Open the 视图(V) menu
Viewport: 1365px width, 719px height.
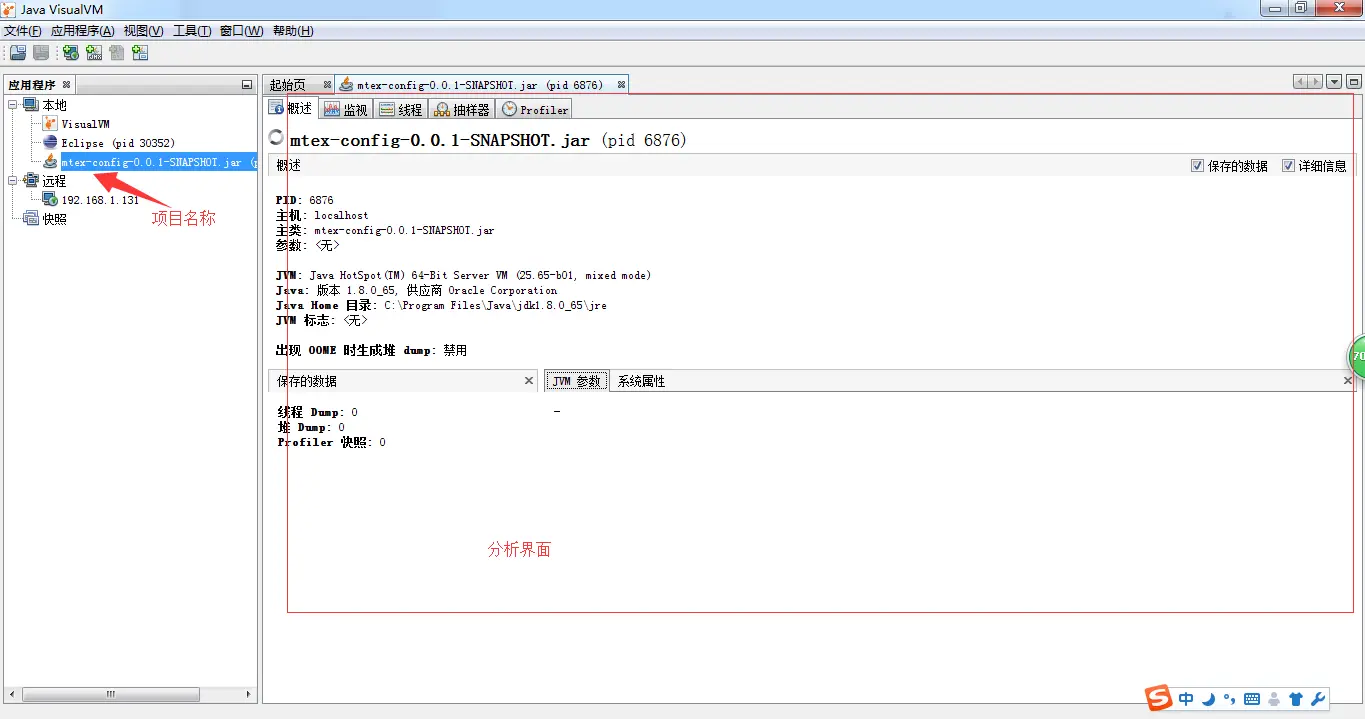pyautogui.click(x=143, y=31)
